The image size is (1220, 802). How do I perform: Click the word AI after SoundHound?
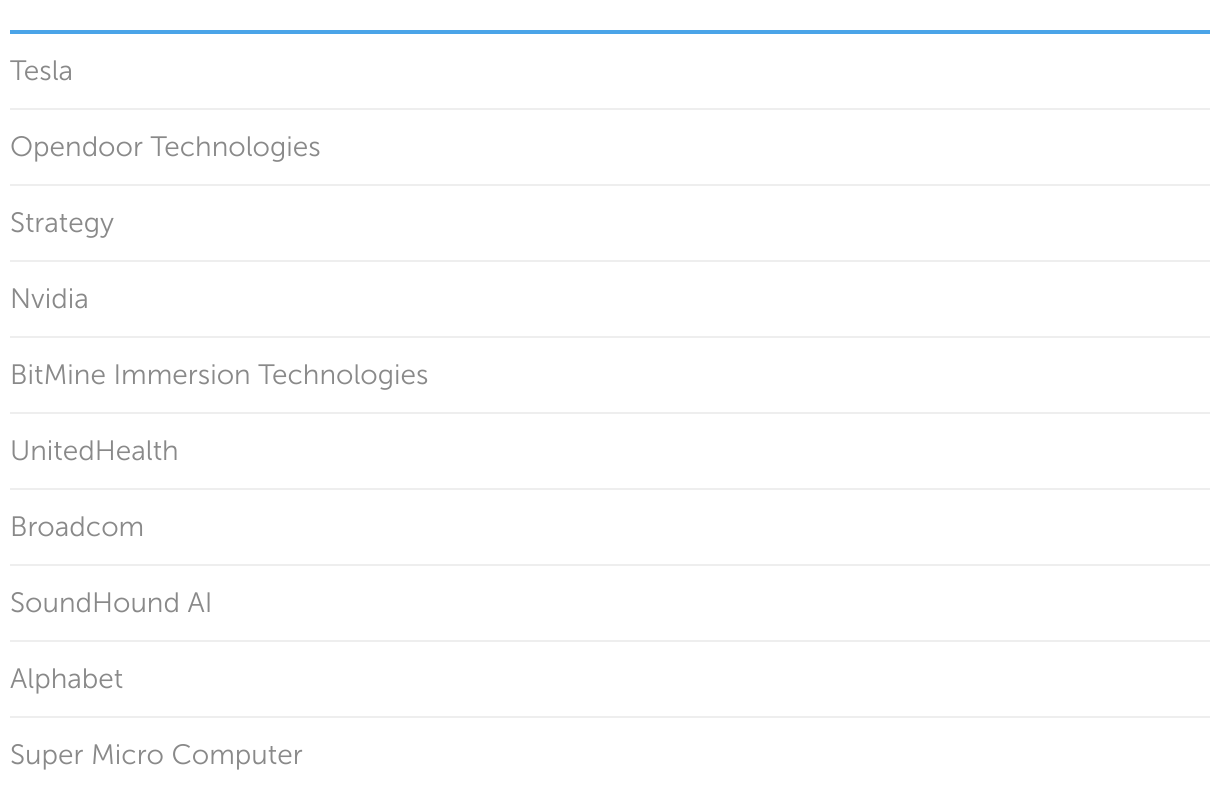[198, 603]
